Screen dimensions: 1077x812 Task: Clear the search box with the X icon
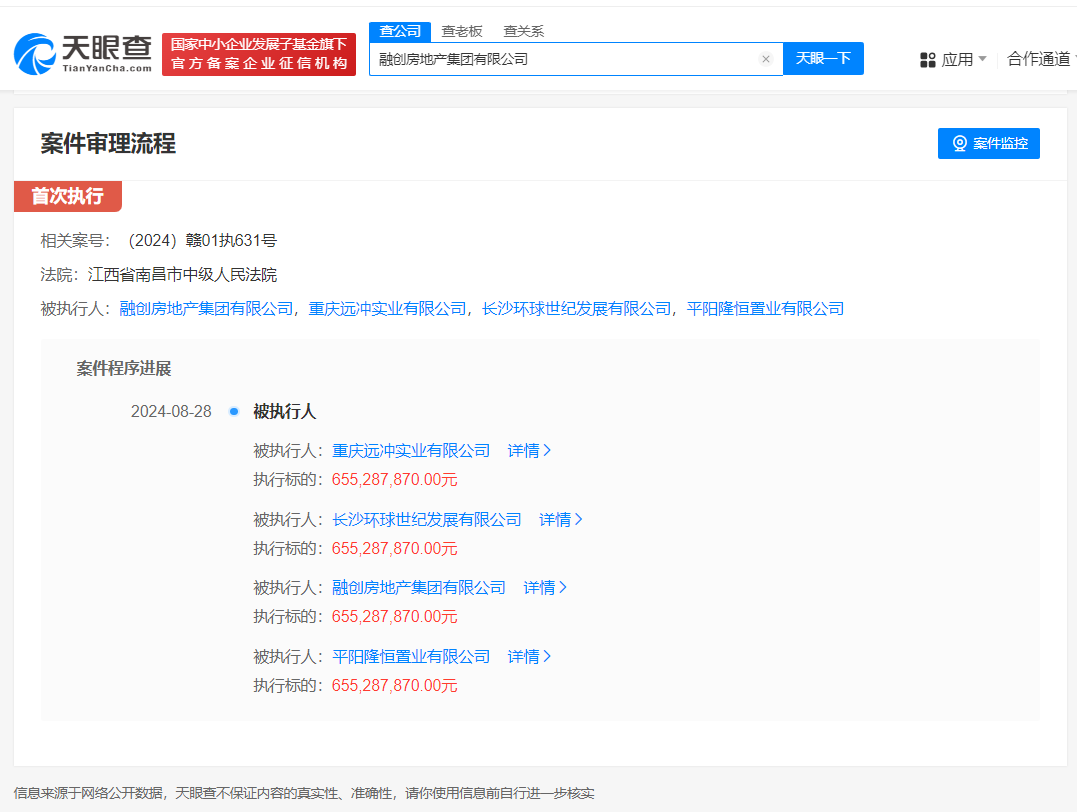pos(766,59)
